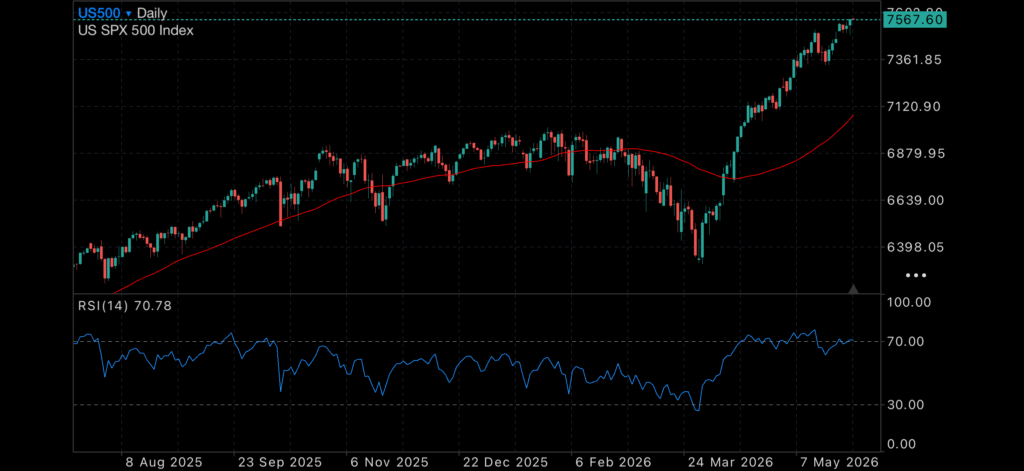Image resolution: width=1024 pixels, height=471 pixels.
Task: Open the three-dots more options menu
Action: pyautogui.click(x=916, y=275)
